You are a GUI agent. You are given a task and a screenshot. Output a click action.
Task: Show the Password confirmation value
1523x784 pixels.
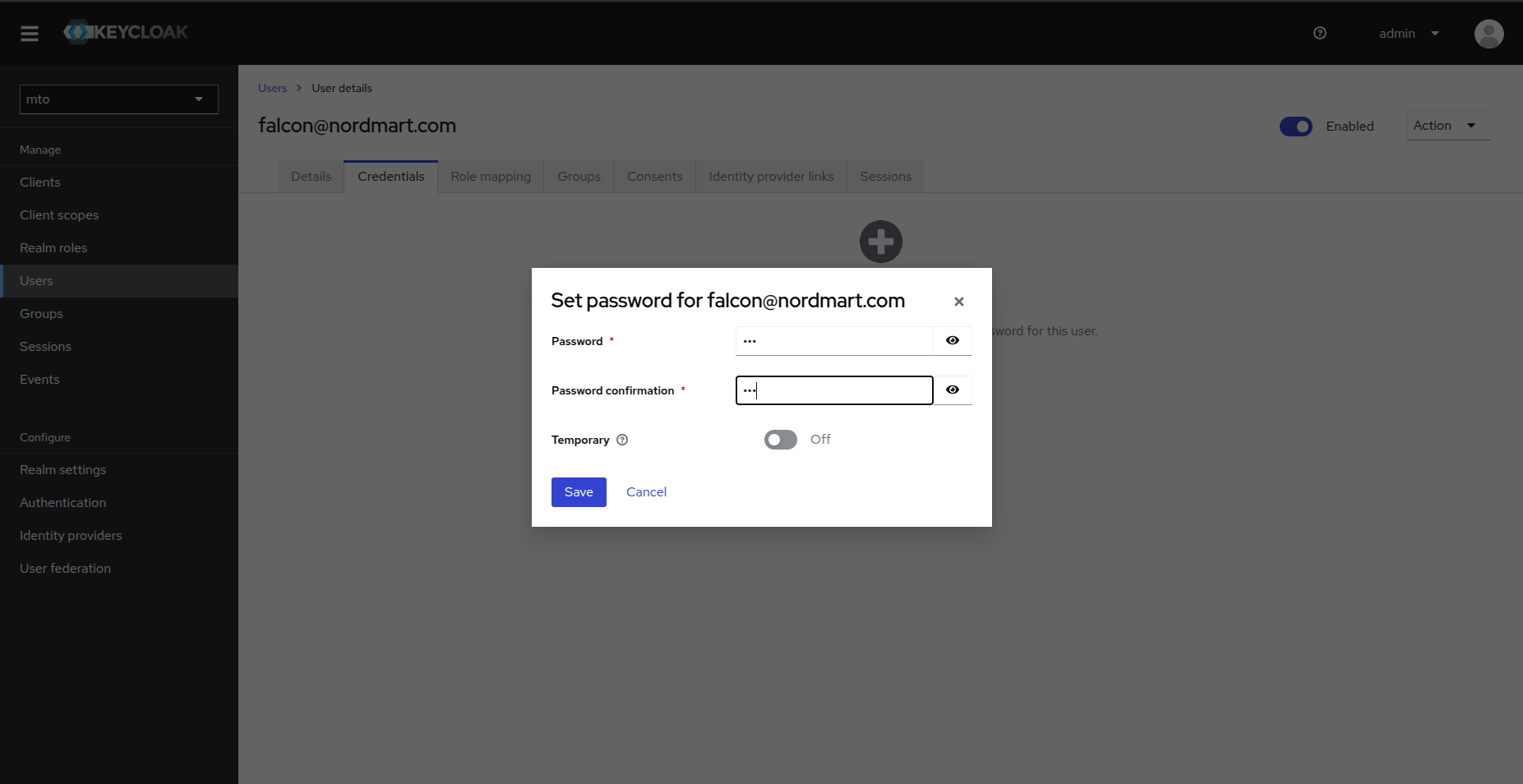[x=953, y=390]
